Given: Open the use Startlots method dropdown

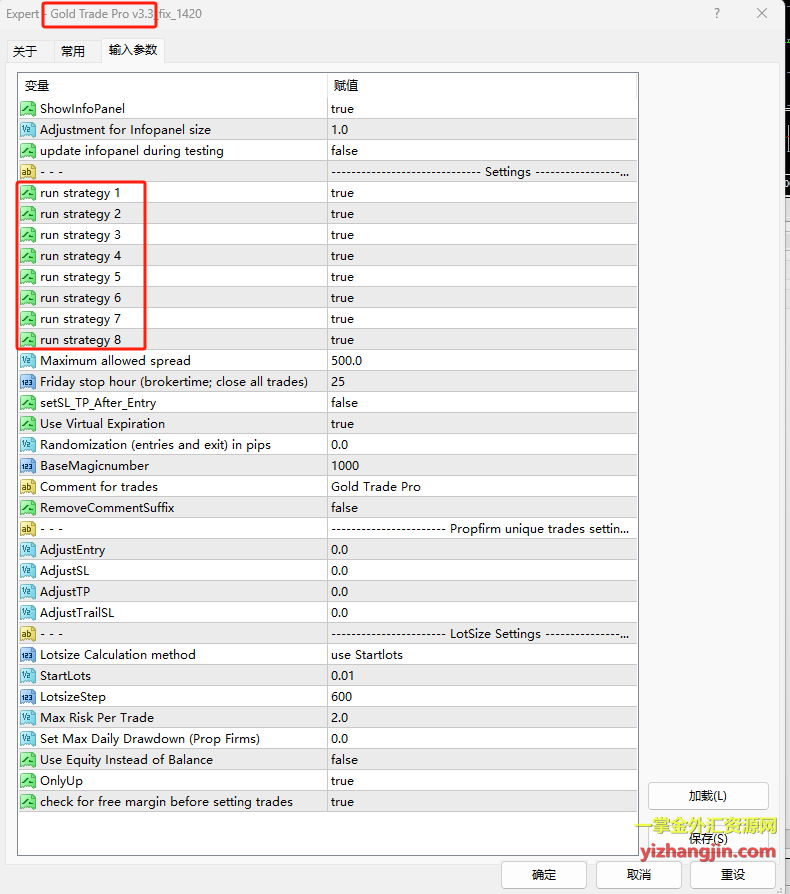Looking at the screenshot, I should 482,655.
